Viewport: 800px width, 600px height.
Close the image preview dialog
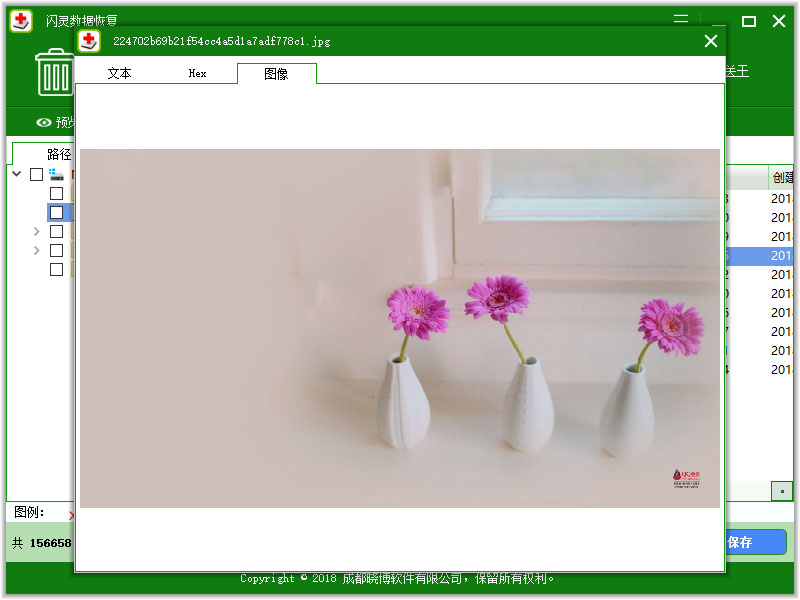[x=711, y=41]
